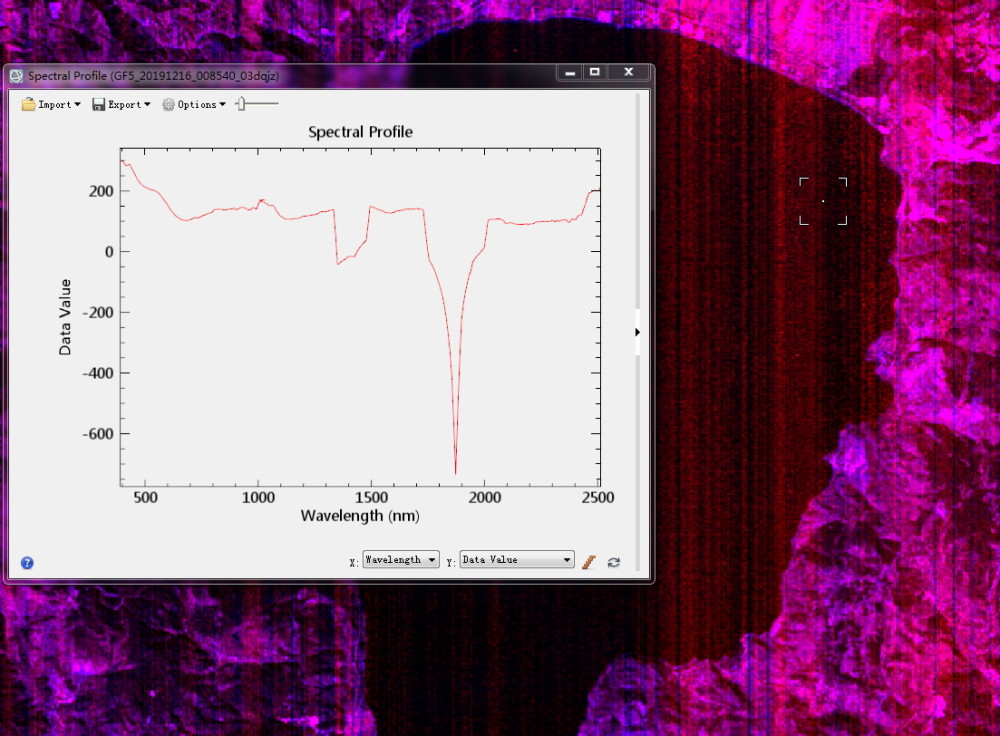Click the folder icon beside Import

[29, 104]
